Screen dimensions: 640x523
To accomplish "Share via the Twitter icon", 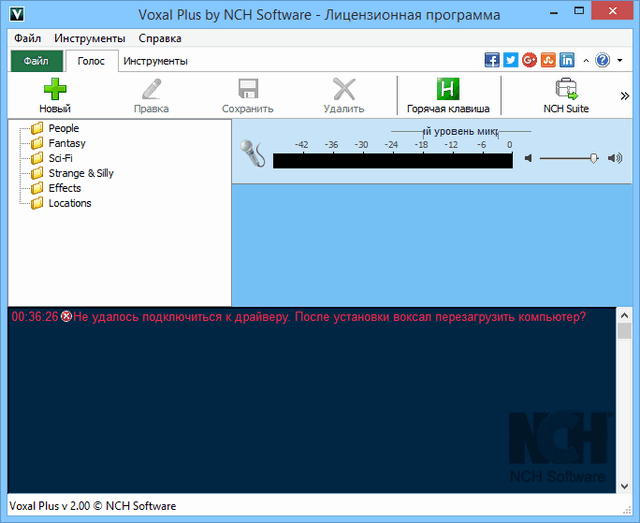I will pos(511,60).
